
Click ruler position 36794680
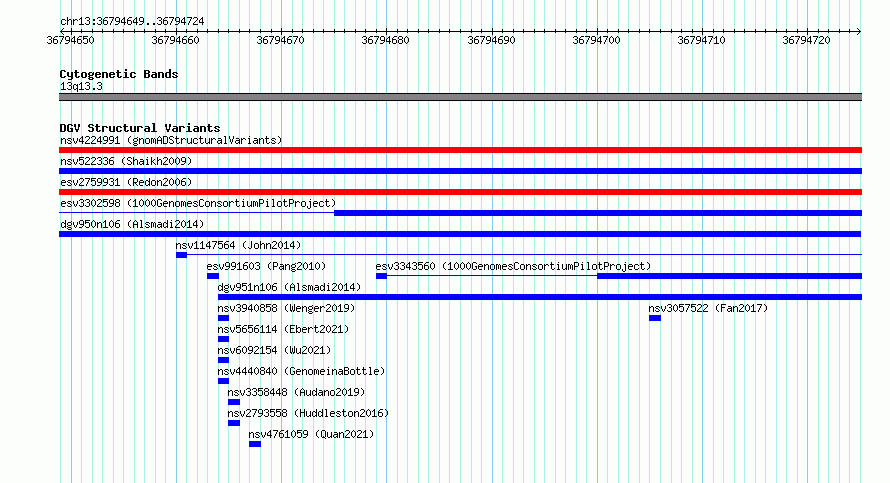click(385, 40)
